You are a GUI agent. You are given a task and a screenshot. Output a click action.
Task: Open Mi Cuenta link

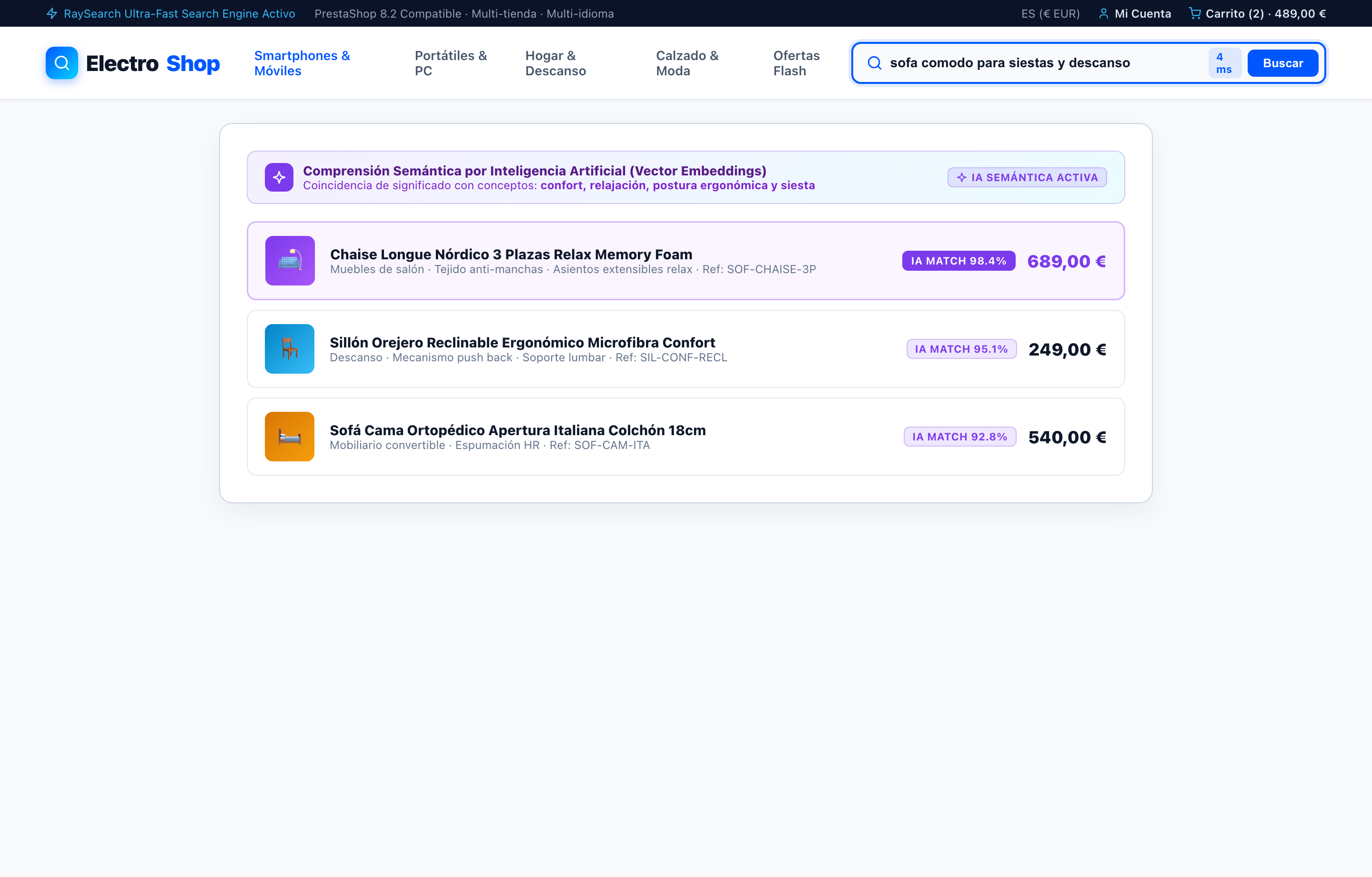[1135, 14]
